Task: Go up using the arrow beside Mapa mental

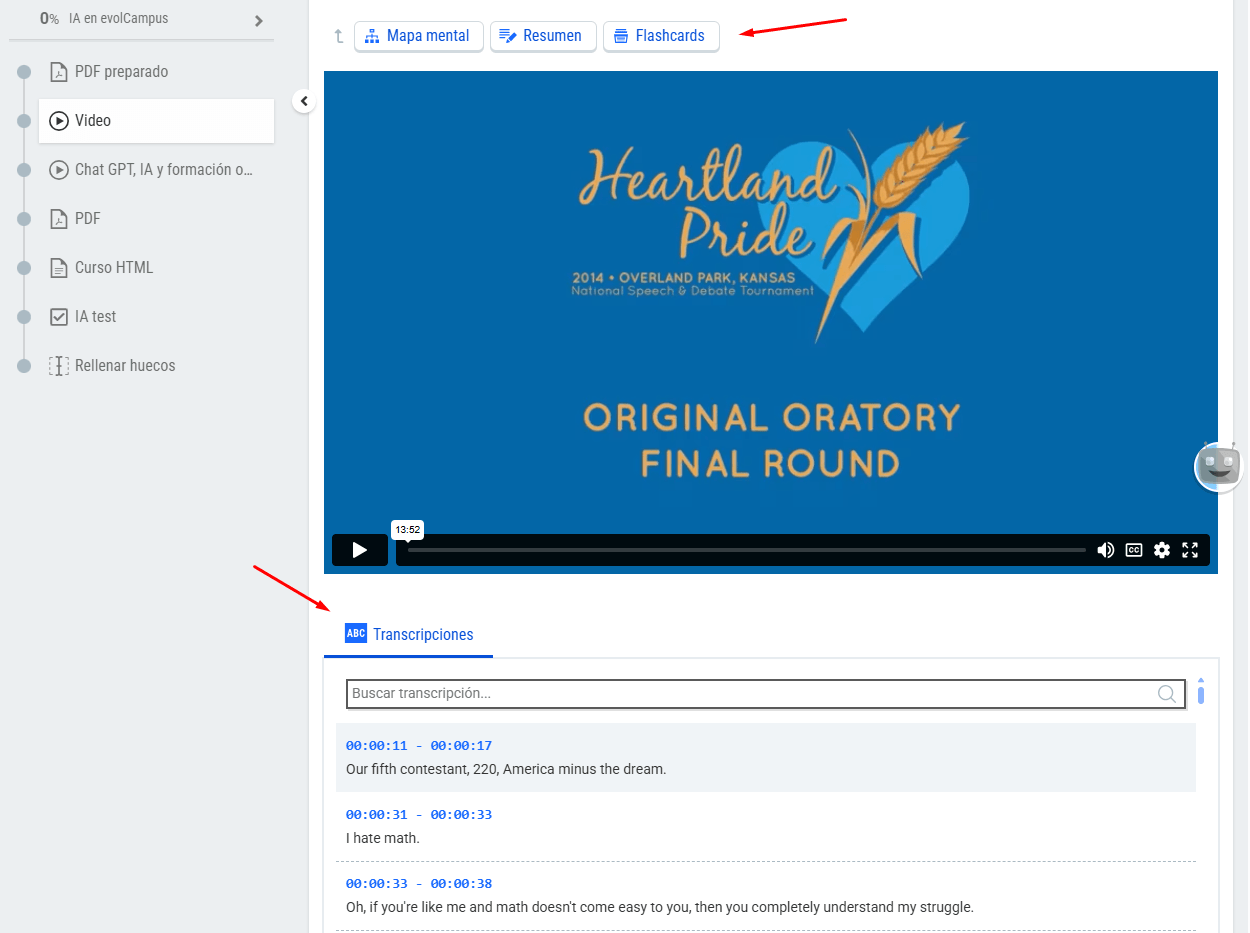Action: point(338,36)
